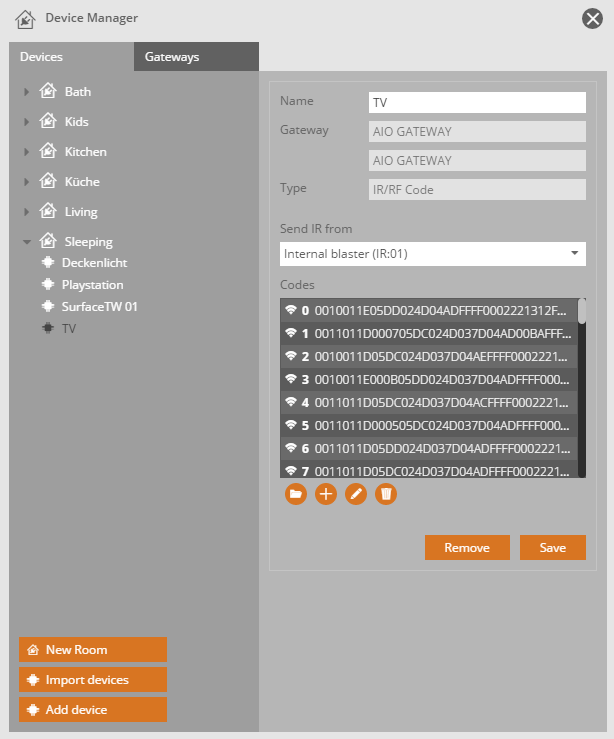Click the Playstation device icon

47,285
